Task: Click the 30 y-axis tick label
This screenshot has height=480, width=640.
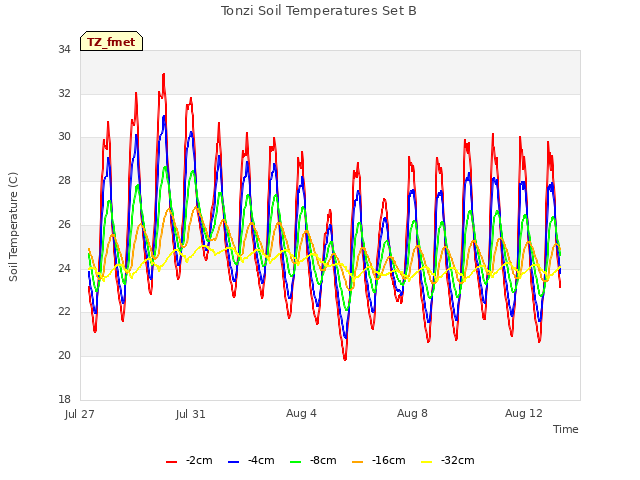Action: pyautogui.click(x=64, y=136)
